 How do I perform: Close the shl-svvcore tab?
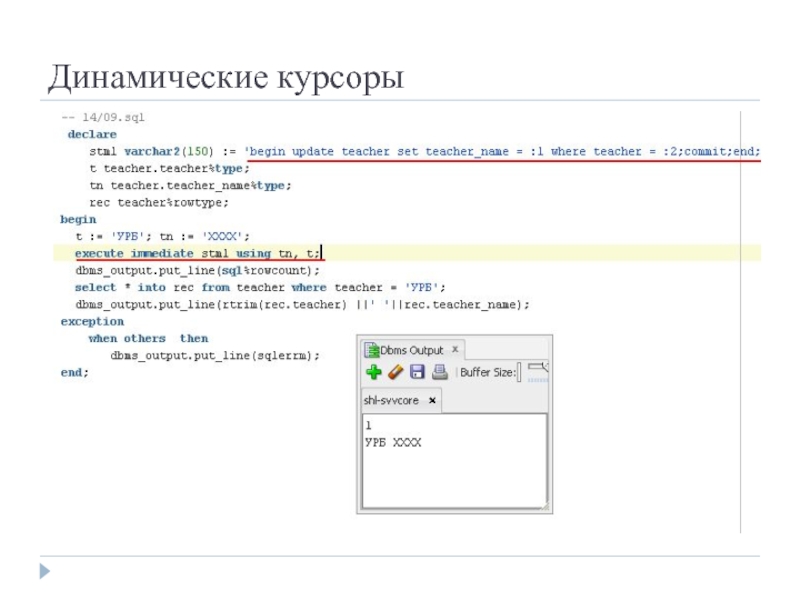point(432,400)
